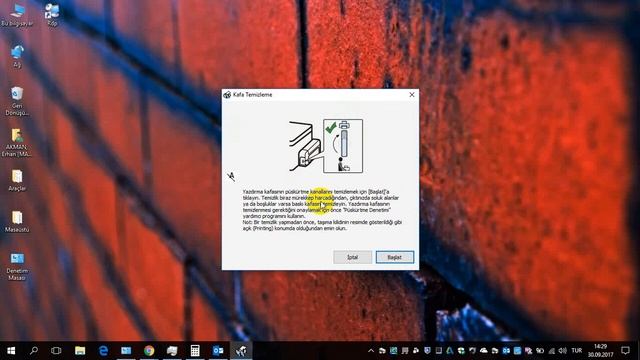Click the print head illustration image
Image resolution: width=640 pixels, height=360 pixels.
(326, 146)
